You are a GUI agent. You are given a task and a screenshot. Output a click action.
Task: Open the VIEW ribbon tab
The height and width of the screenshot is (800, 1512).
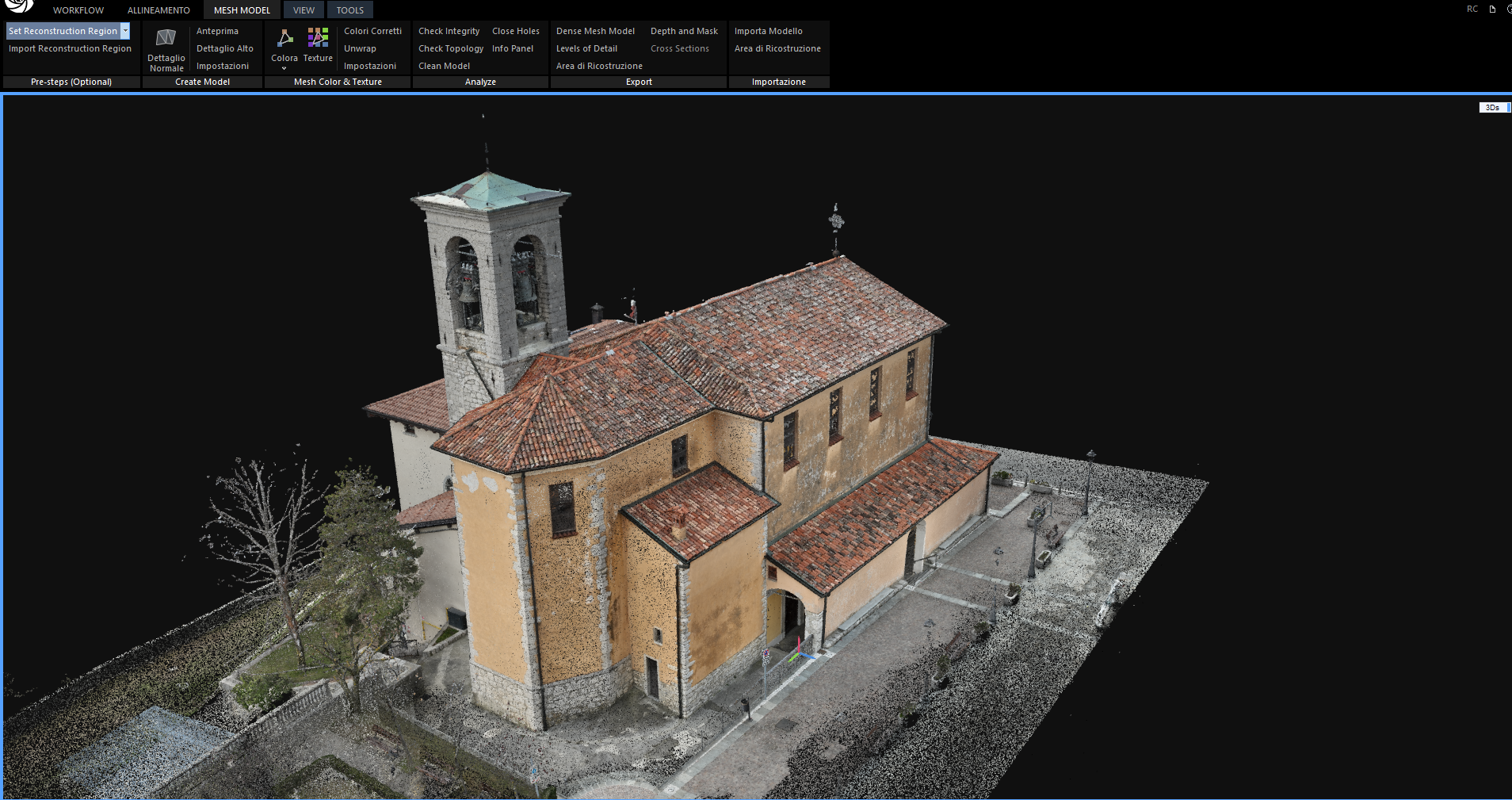click(304, 10)
